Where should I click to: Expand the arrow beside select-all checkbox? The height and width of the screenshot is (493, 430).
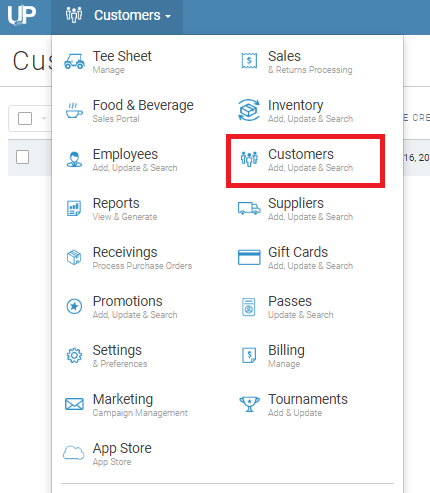tap(44, 118)
